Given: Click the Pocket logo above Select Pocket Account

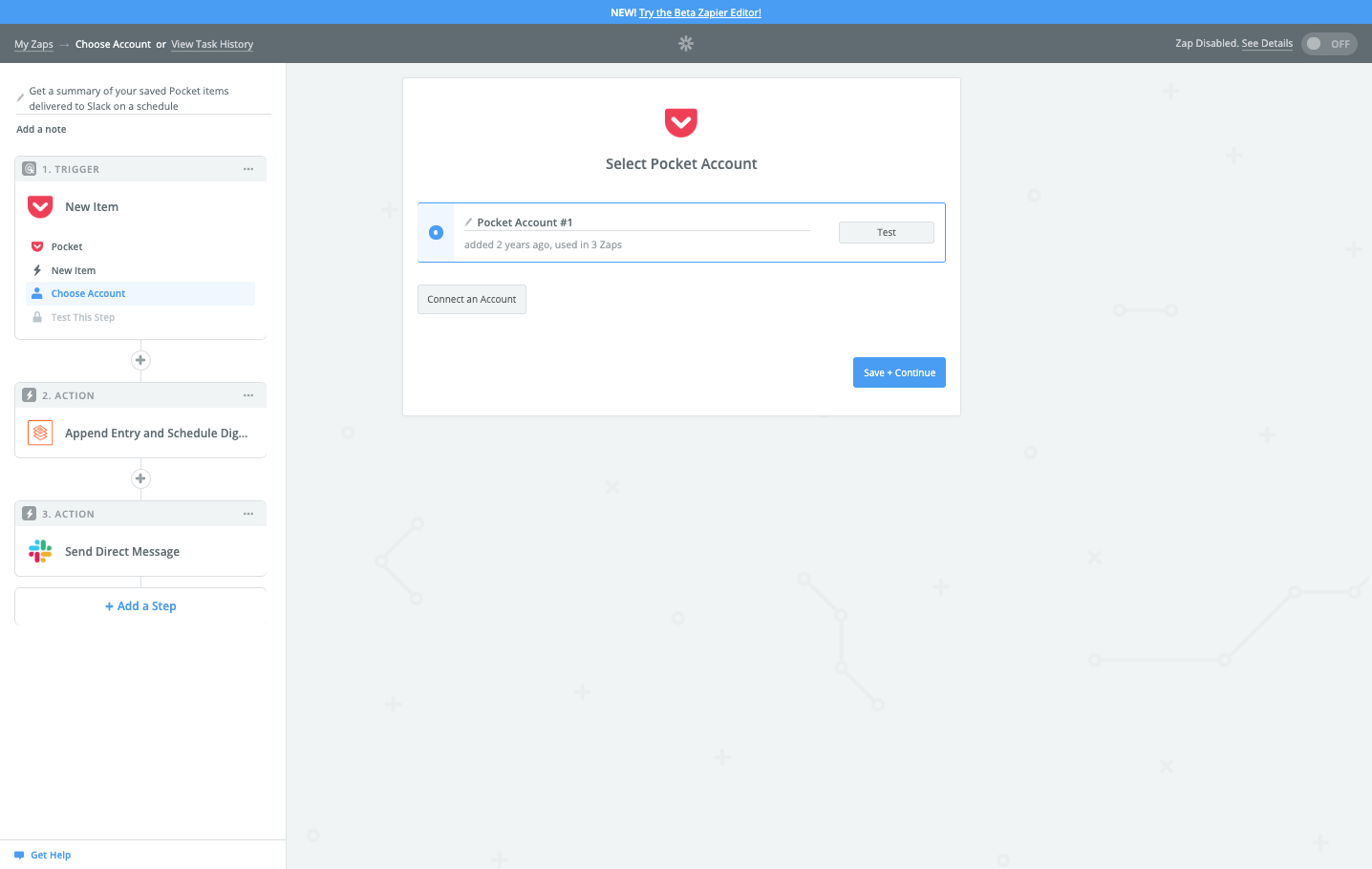Looking at the screenshot, I should tap(681, 122).
